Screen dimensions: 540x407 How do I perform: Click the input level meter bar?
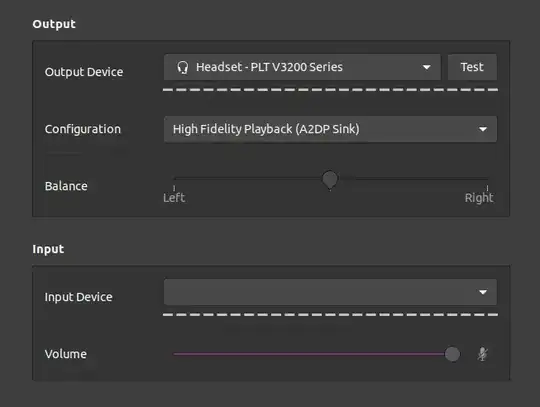(330, 315)
